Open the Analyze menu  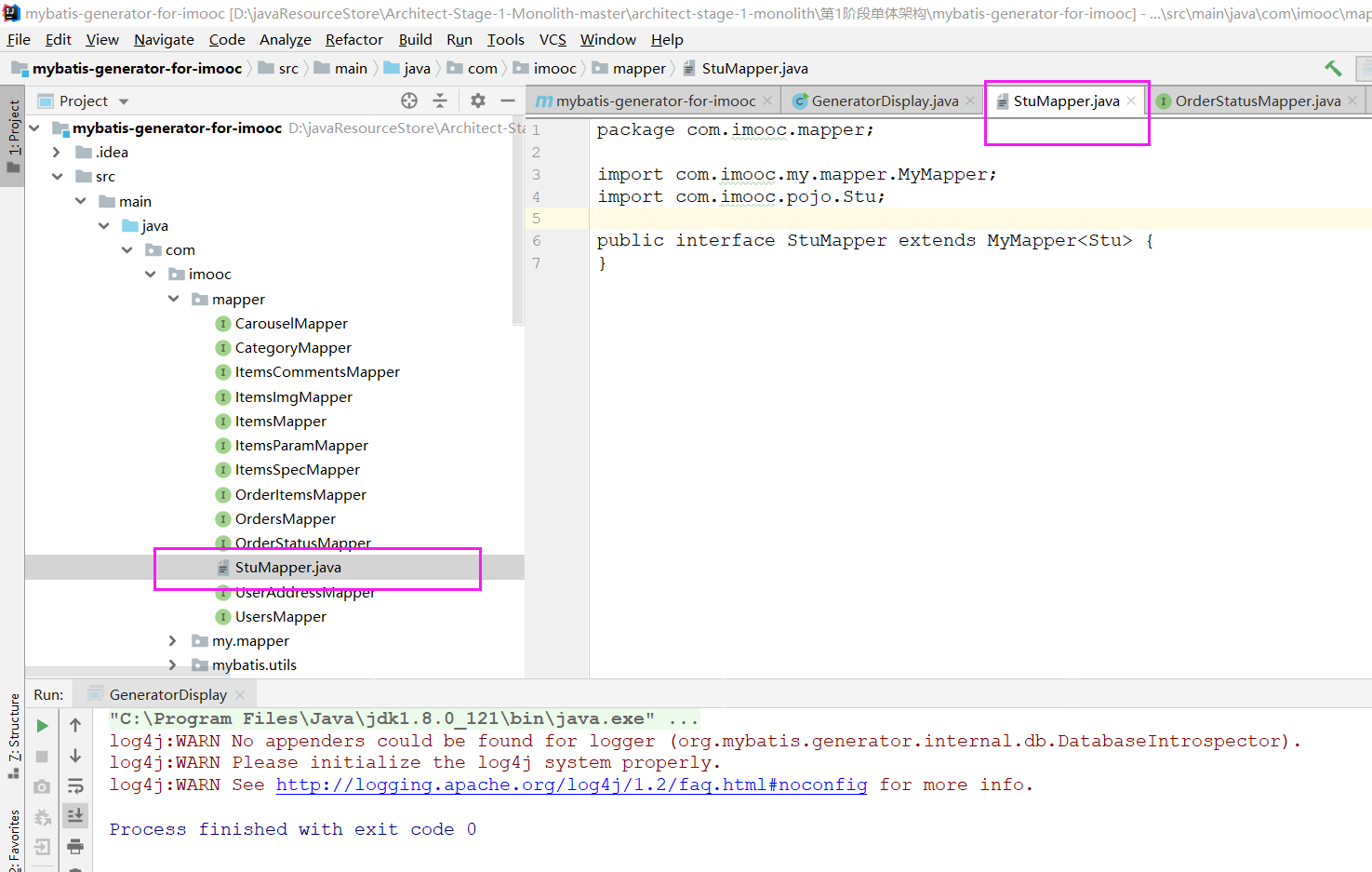tap(285, 39)
